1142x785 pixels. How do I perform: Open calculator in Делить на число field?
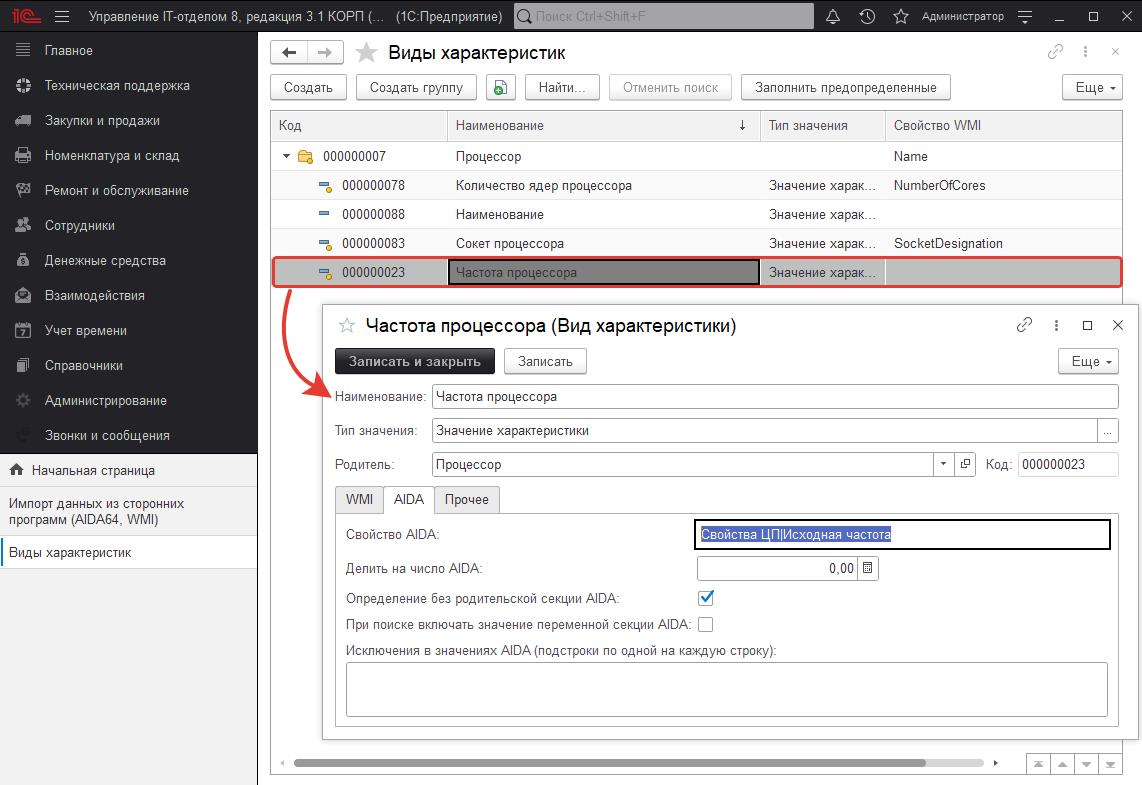(x=868, y=568)
